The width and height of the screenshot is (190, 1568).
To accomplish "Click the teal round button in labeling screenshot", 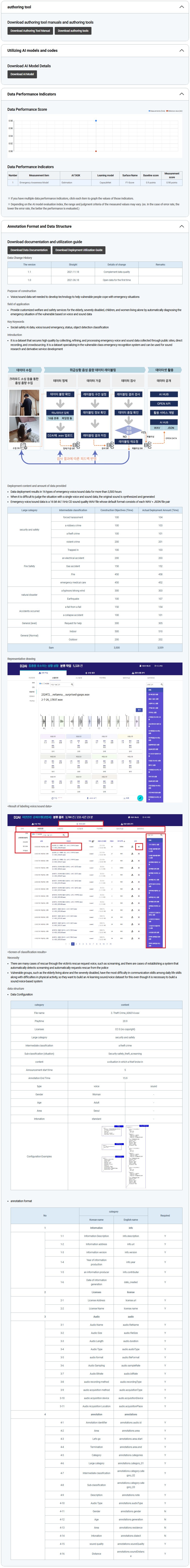I will point(140,798).
